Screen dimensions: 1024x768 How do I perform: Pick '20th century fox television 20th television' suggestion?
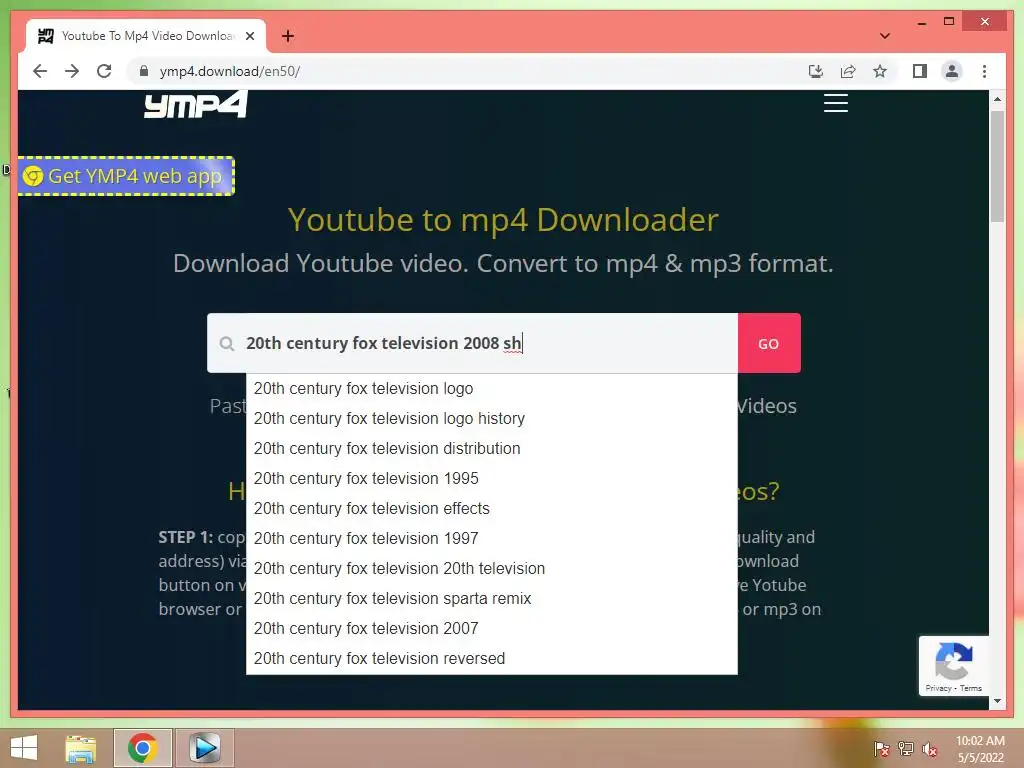point(491,569)
